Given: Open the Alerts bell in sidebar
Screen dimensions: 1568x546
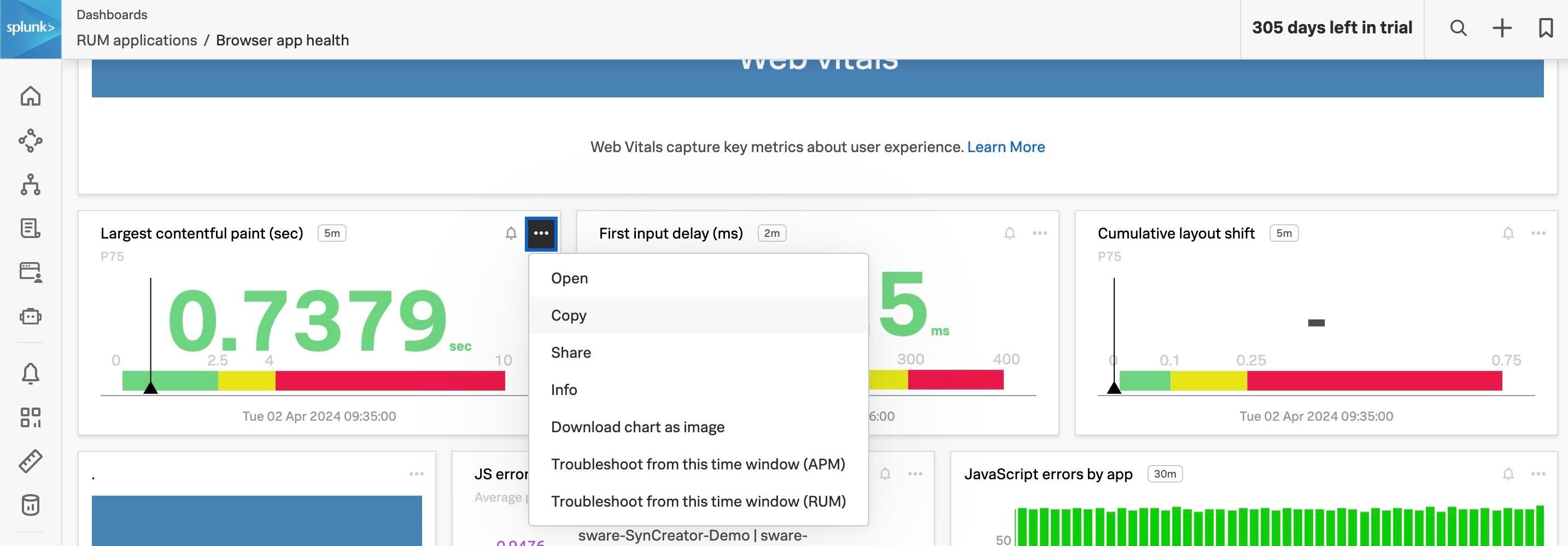Looking at the screenshot, I should click(x=31, y=373).
